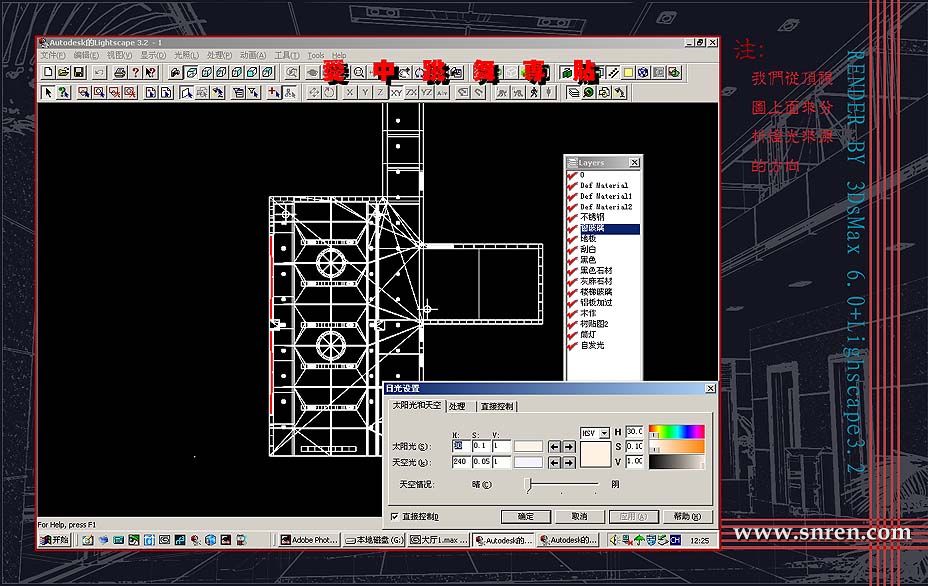Click the green circle table icon
The height and width of the screenshot is (586, 928).
(589, 92)
